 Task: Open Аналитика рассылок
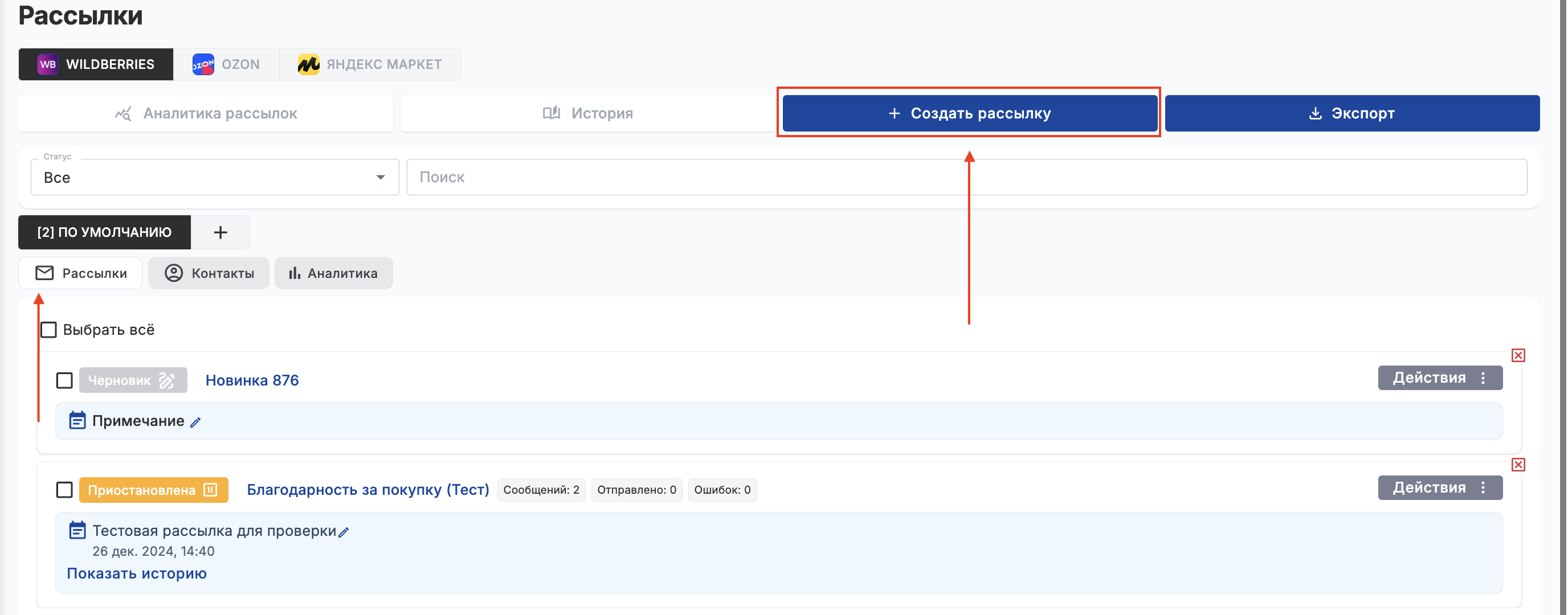206,113
